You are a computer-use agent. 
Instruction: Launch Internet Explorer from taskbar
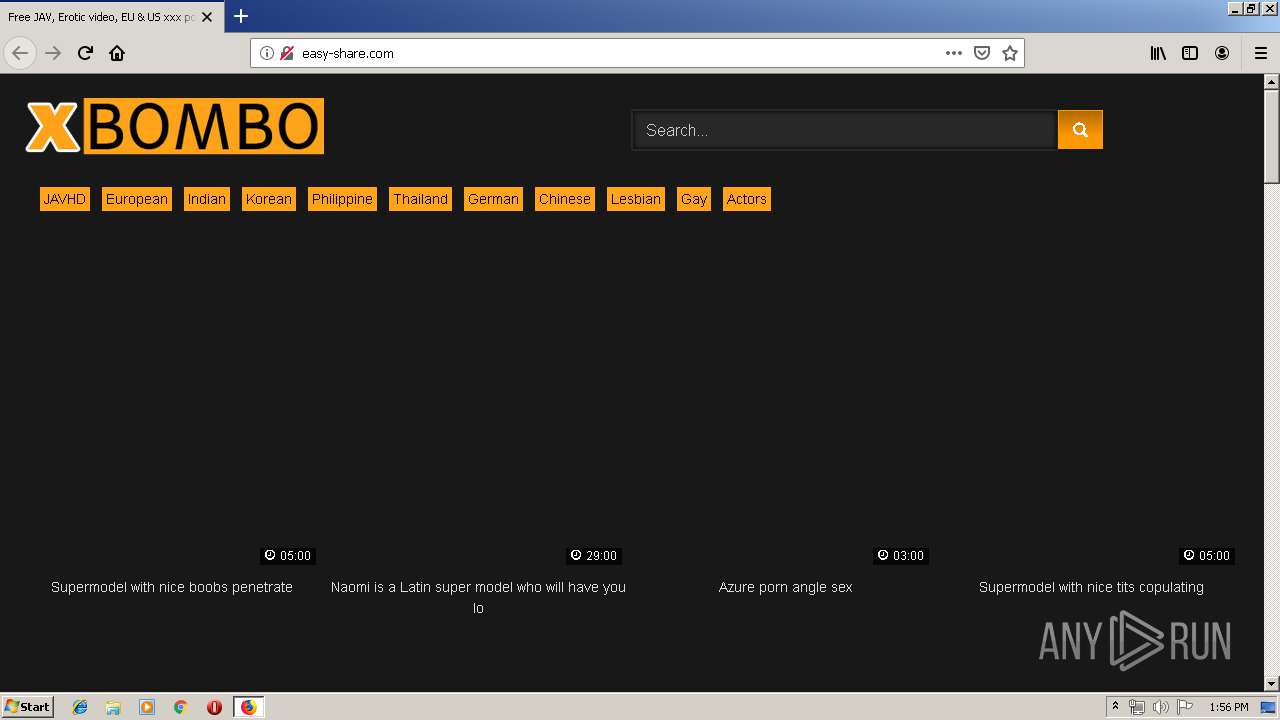pos(80,707)
